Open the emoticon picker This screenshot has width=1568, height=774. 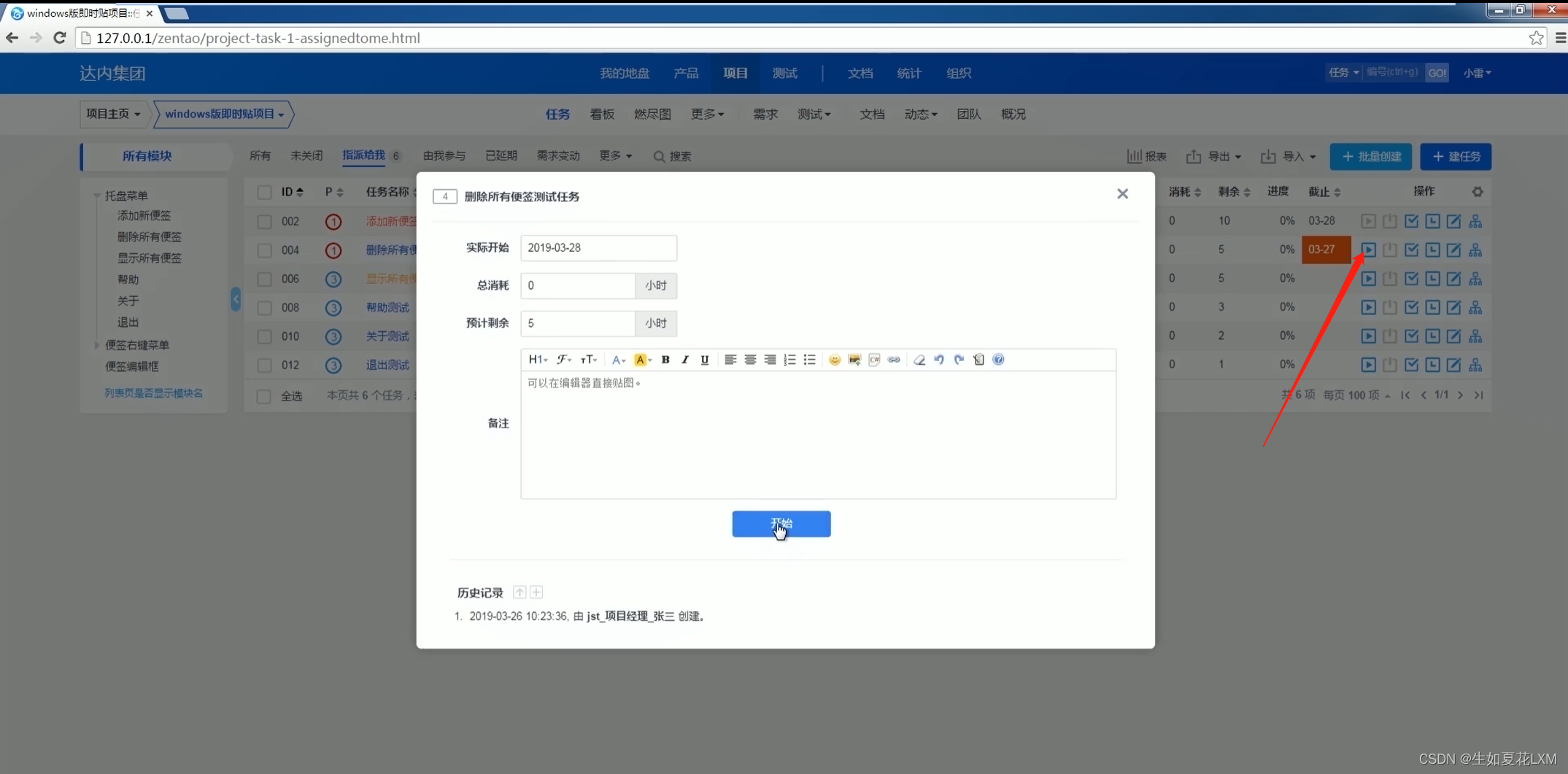835,360
